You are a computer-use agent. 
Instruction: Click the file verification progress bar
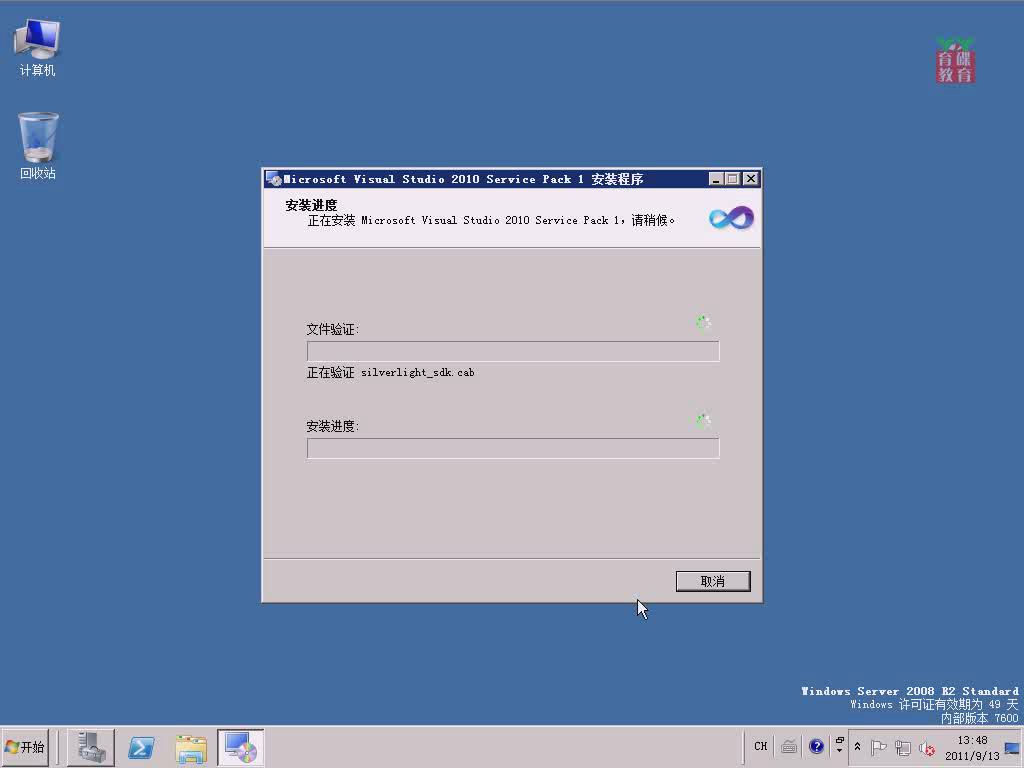513,351
